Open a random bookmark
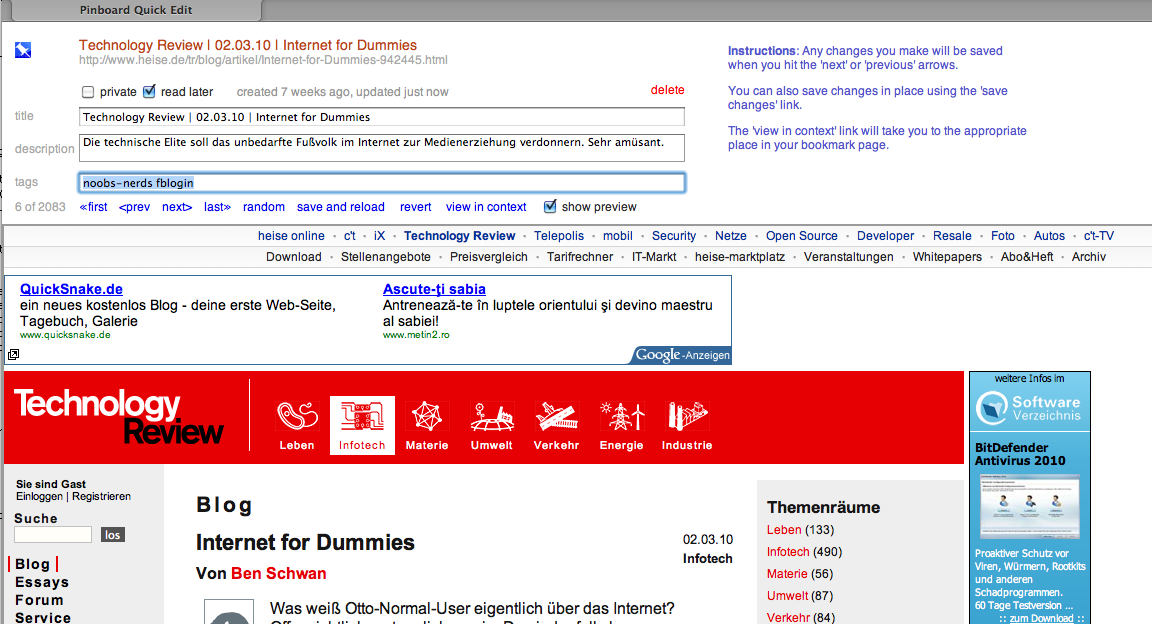The width and height of the screenshot is (1152, 624). tap(264, 207)
